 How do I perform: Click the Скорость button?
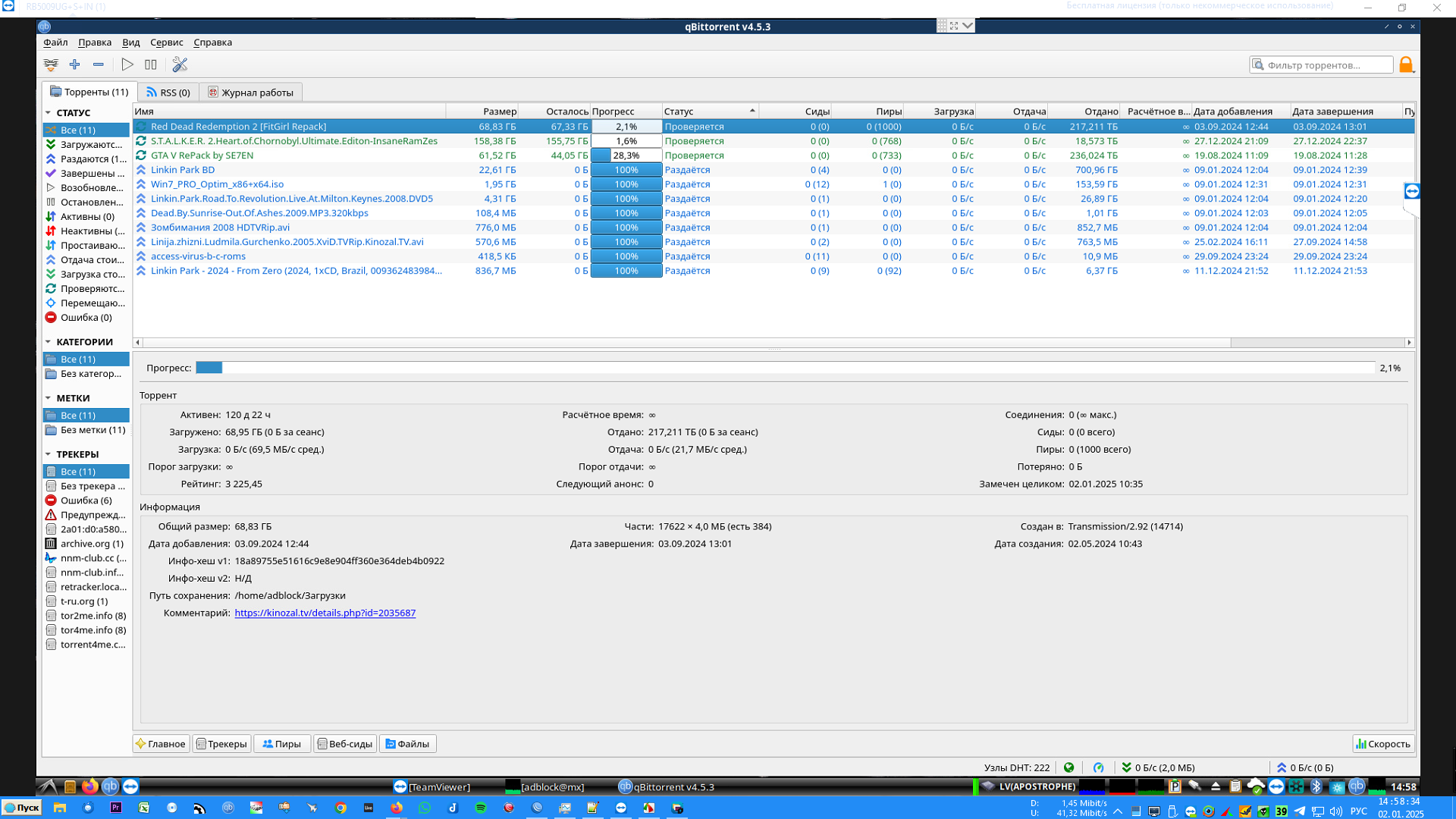point(1383,744)
